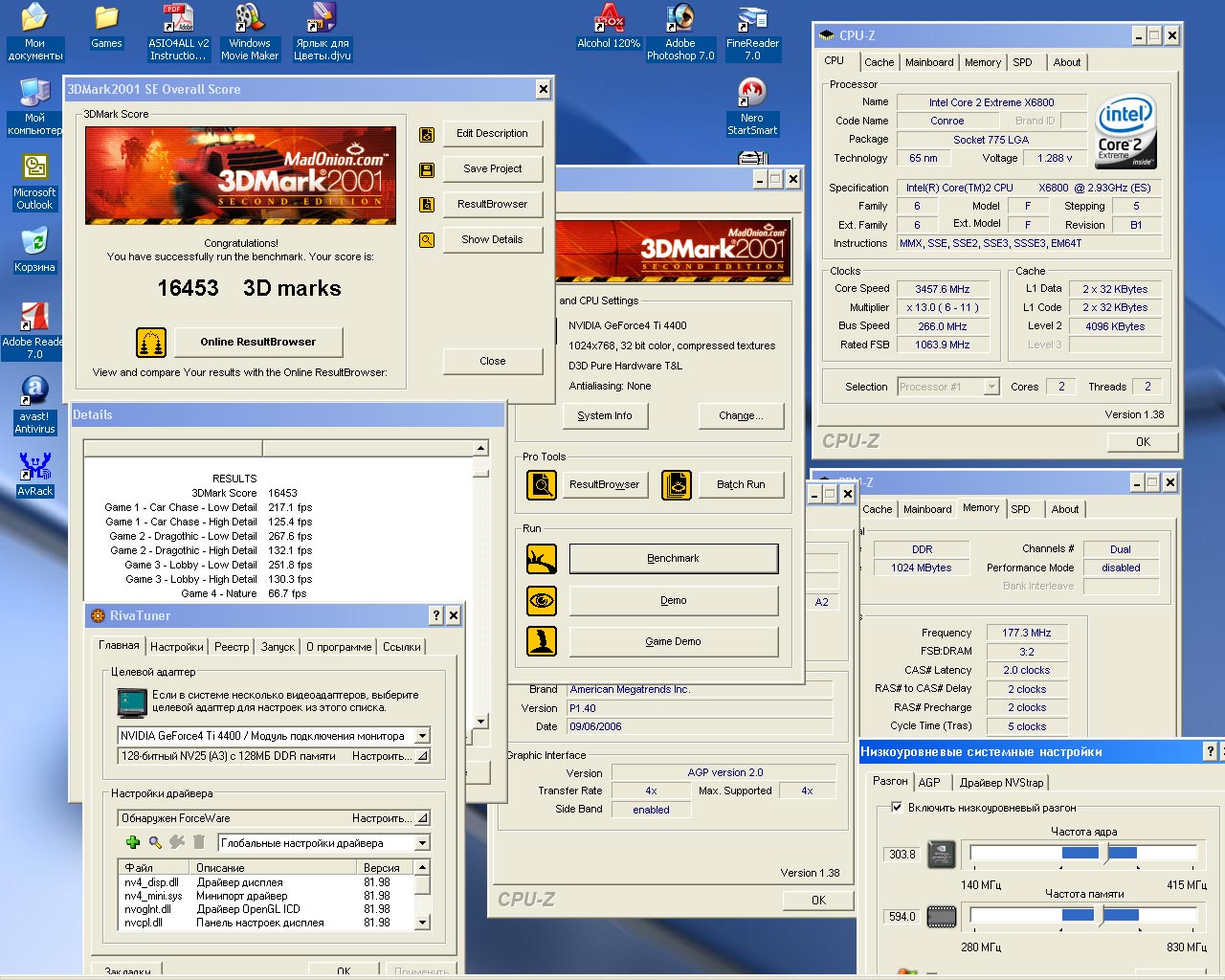Click the Edit Description icon in 3DMark
Viewport: 1225px width, 980px height.
pos(427,134)
